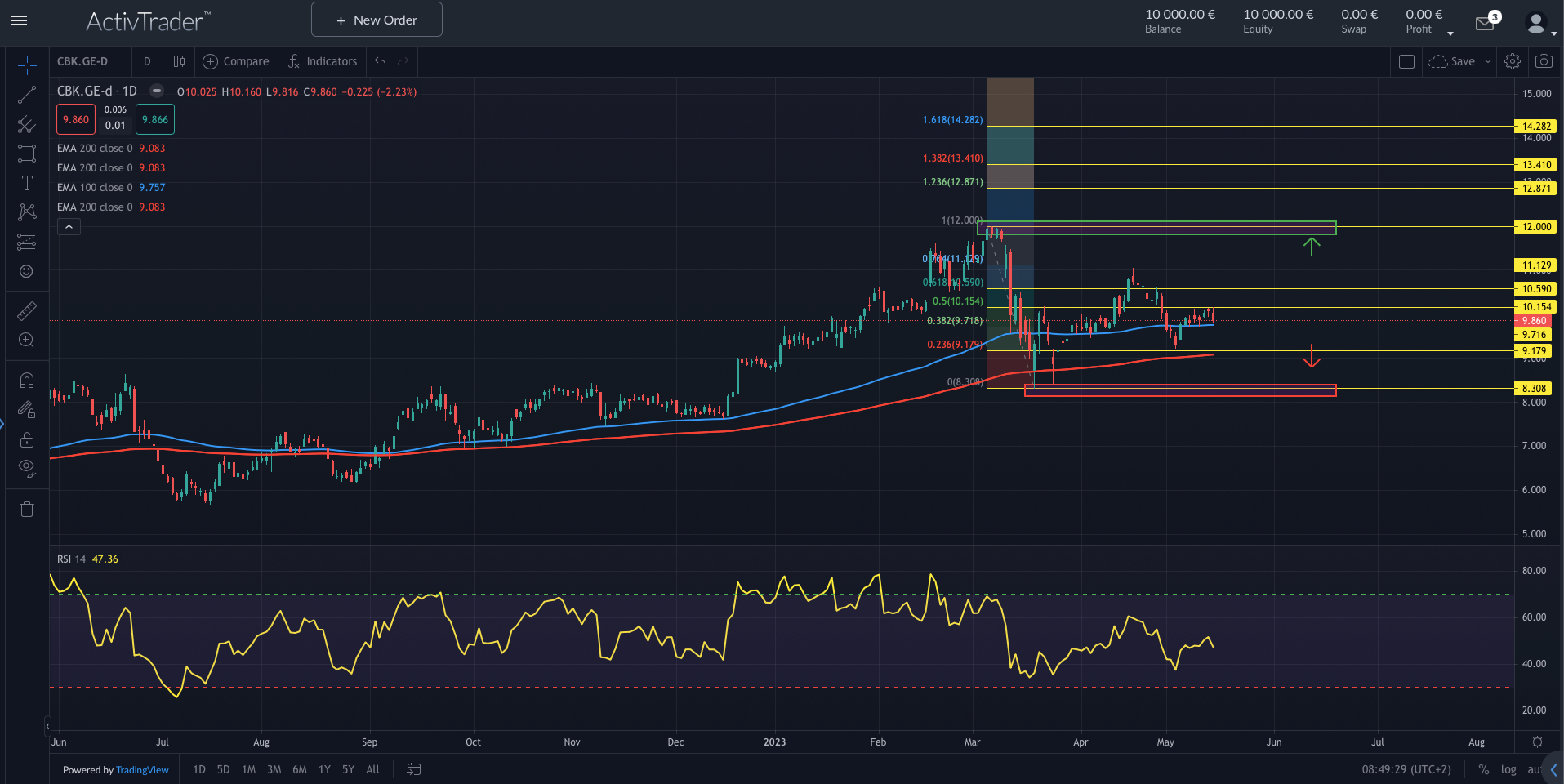Toggle log scale on price axis
Screen dimensions: 1564x784
pyautogui.click(x=1508, y=769)
